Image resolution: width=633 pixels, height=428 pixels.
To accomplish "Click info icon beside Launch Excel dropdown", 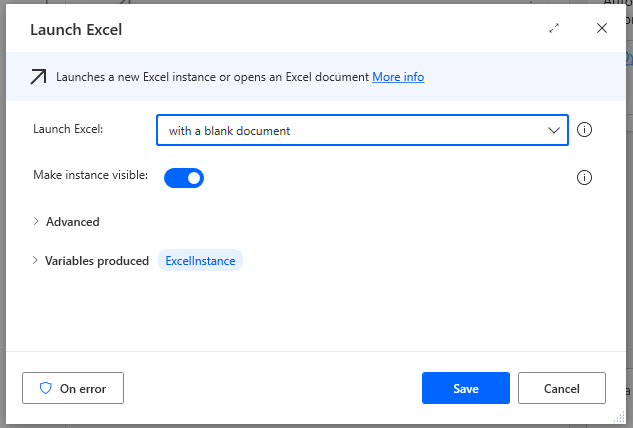I will click(586, 130).
